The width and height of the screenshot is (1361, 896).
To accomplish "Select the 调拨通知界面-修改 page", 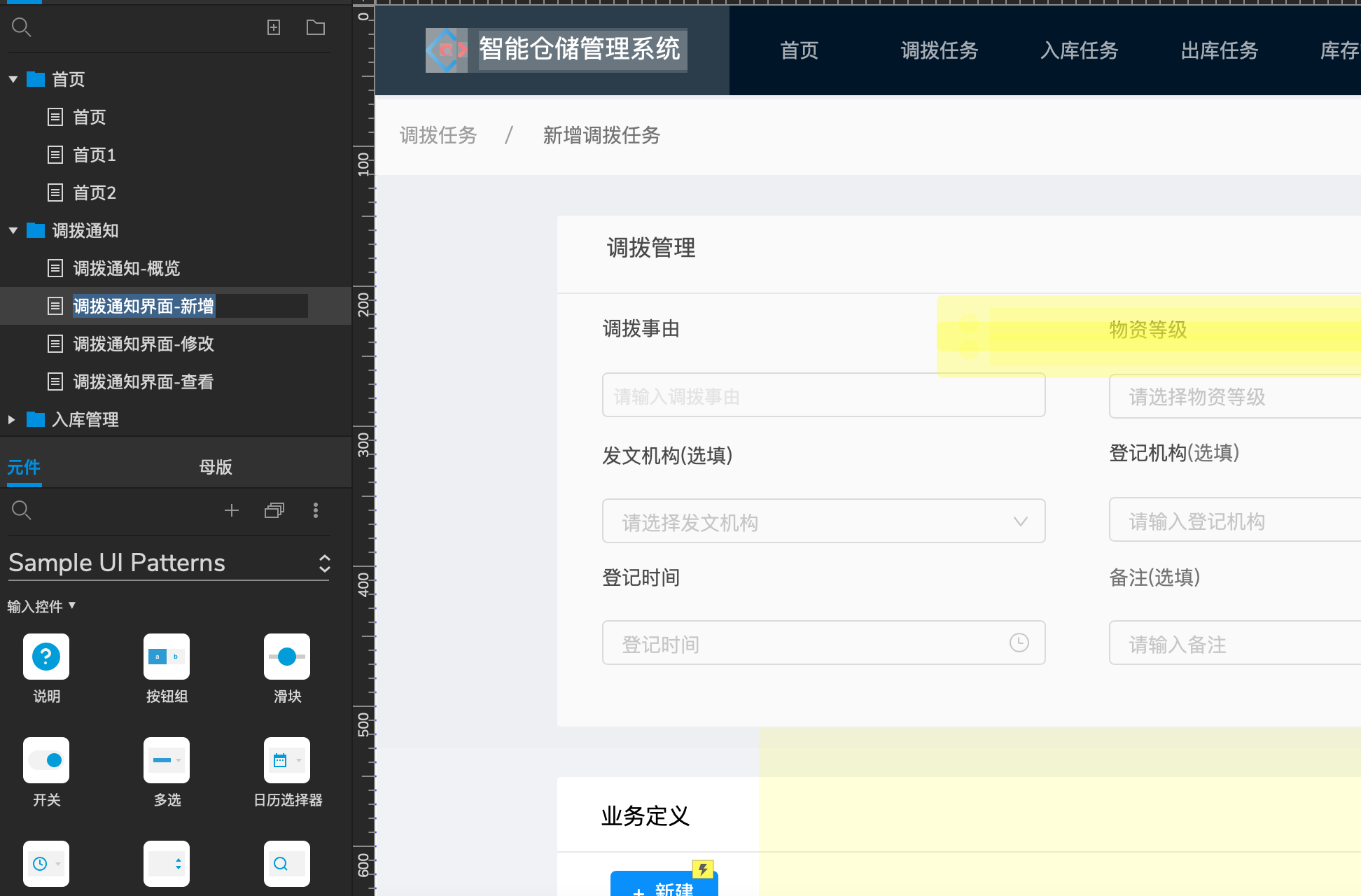I will 144,344.
